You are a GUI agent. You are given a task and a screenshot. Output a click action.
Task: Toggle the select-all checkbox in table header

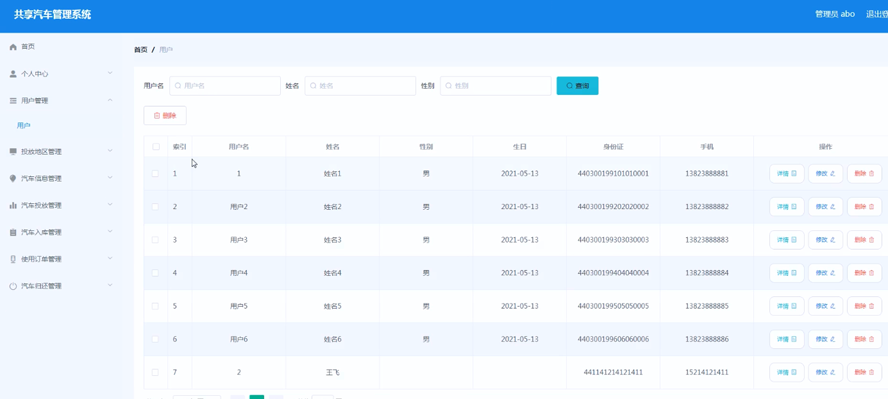pos(156,147)
